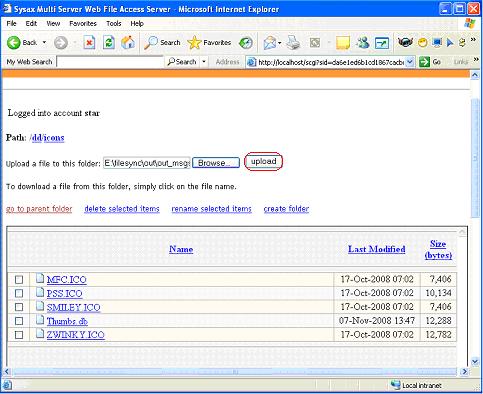Expand the Mail dropdown arrow
Screen dimensions: 483x394
(x=280, y=43)
